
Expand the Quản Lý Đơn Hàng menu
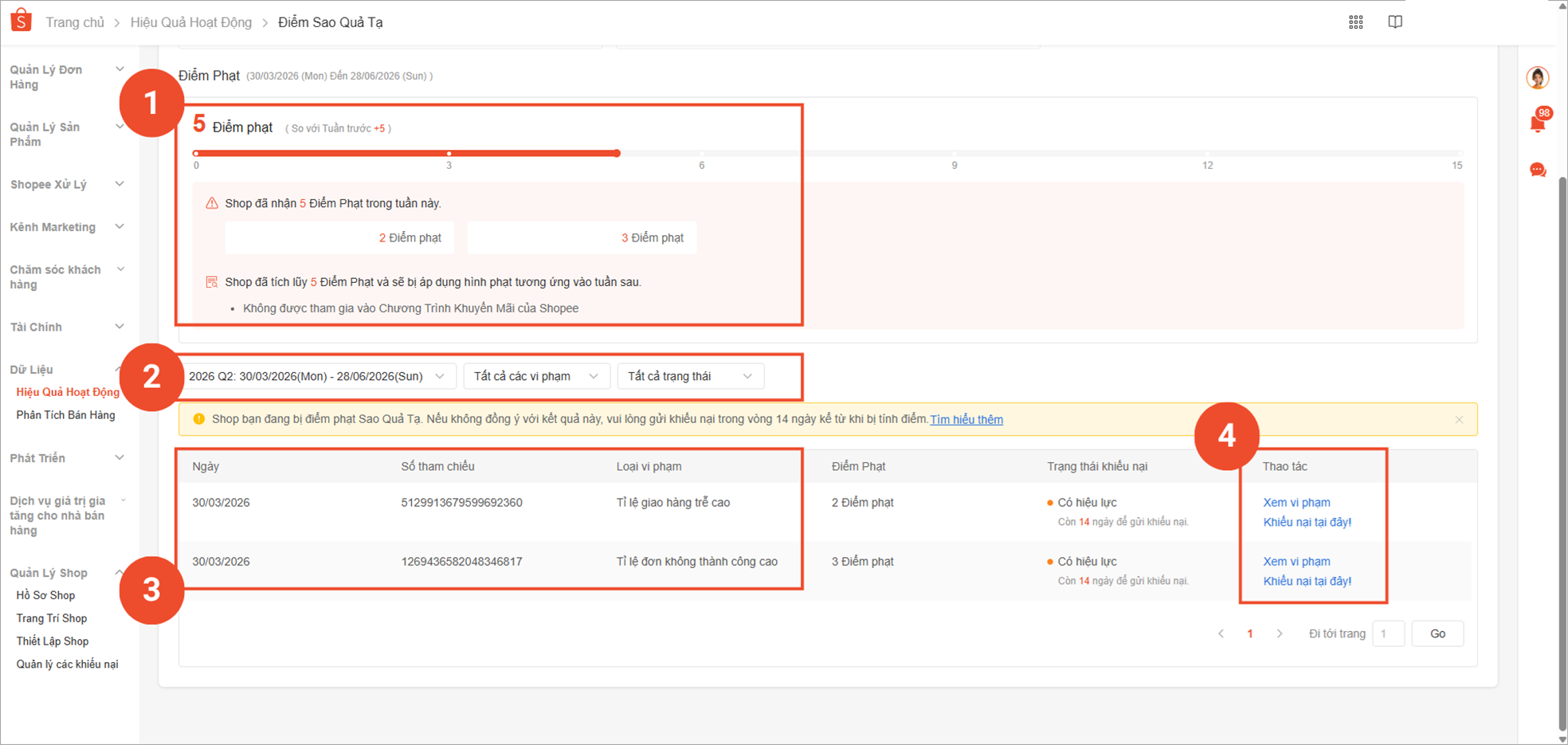(67, 77)
